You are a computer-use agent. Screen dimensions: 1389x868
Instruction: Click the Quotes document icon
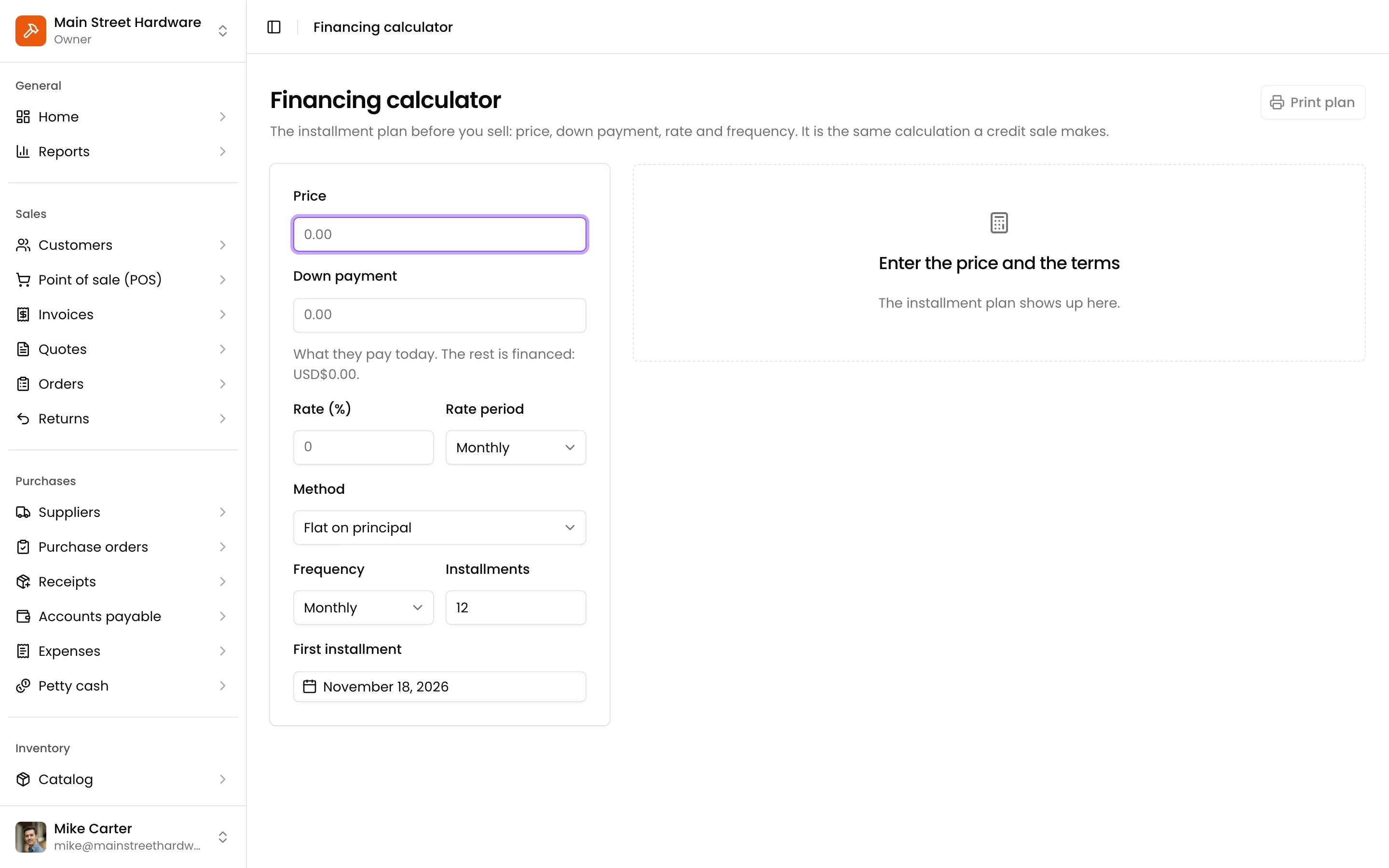[23, 349]
